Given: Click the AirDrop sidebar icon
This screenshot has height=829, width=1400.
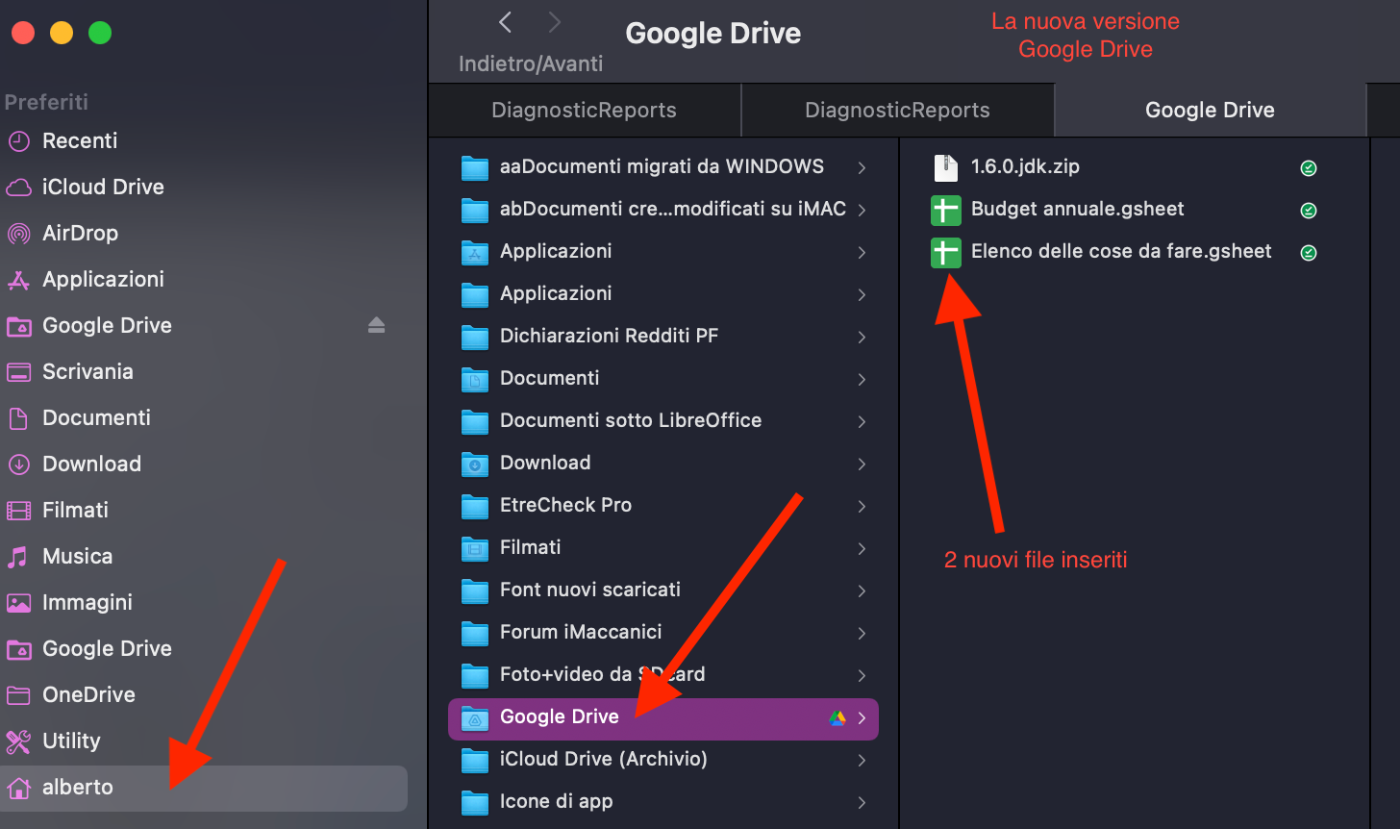Looking at the screenshot, I should (18, 233).
